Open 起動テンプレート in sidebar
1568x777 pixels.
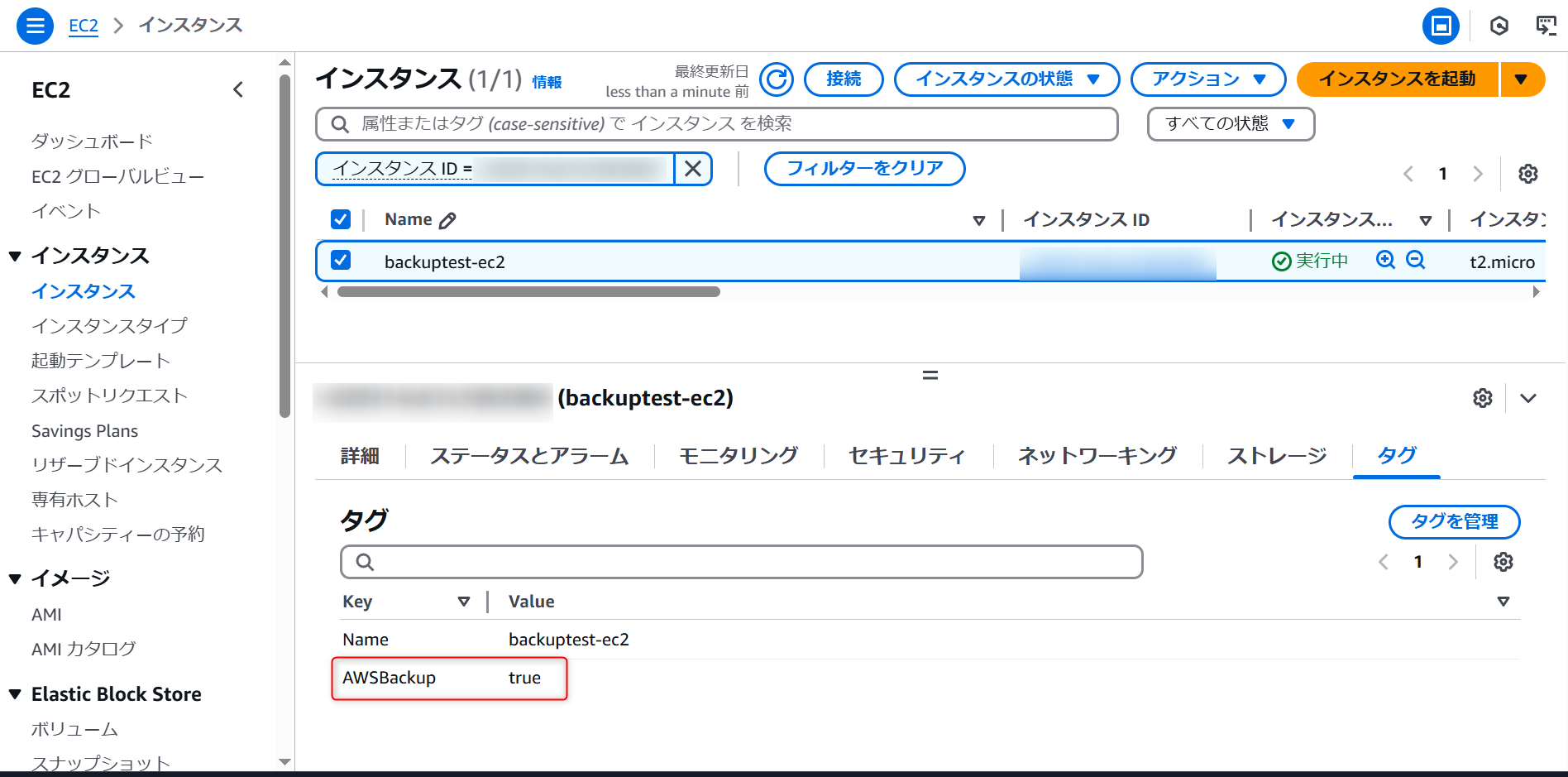pyautogui.click(x=101, y=361)
